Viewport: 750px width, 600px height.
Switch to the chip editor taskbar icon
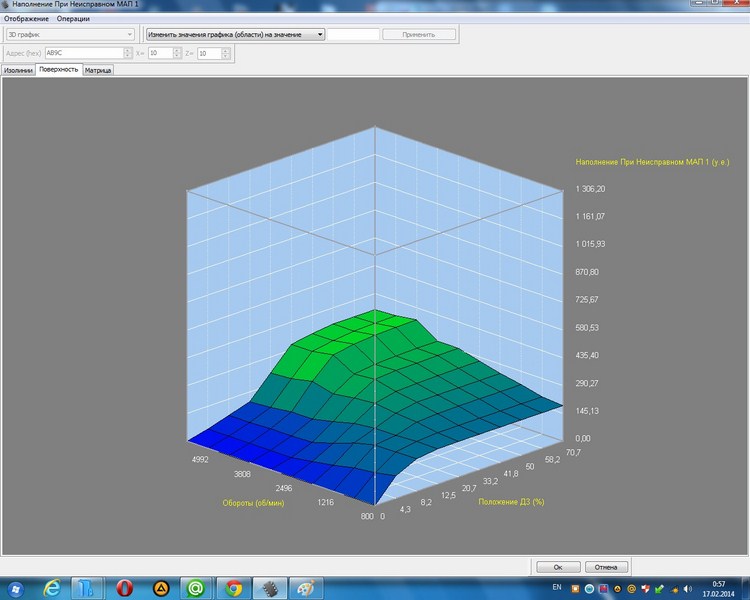(269, 587)
